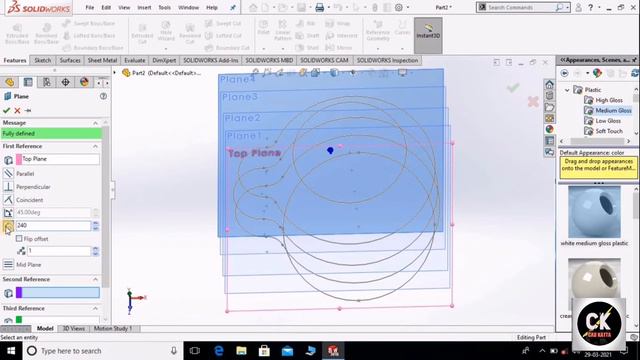
Task: Click the Print icon in the top toolbar
Action: 320,7
